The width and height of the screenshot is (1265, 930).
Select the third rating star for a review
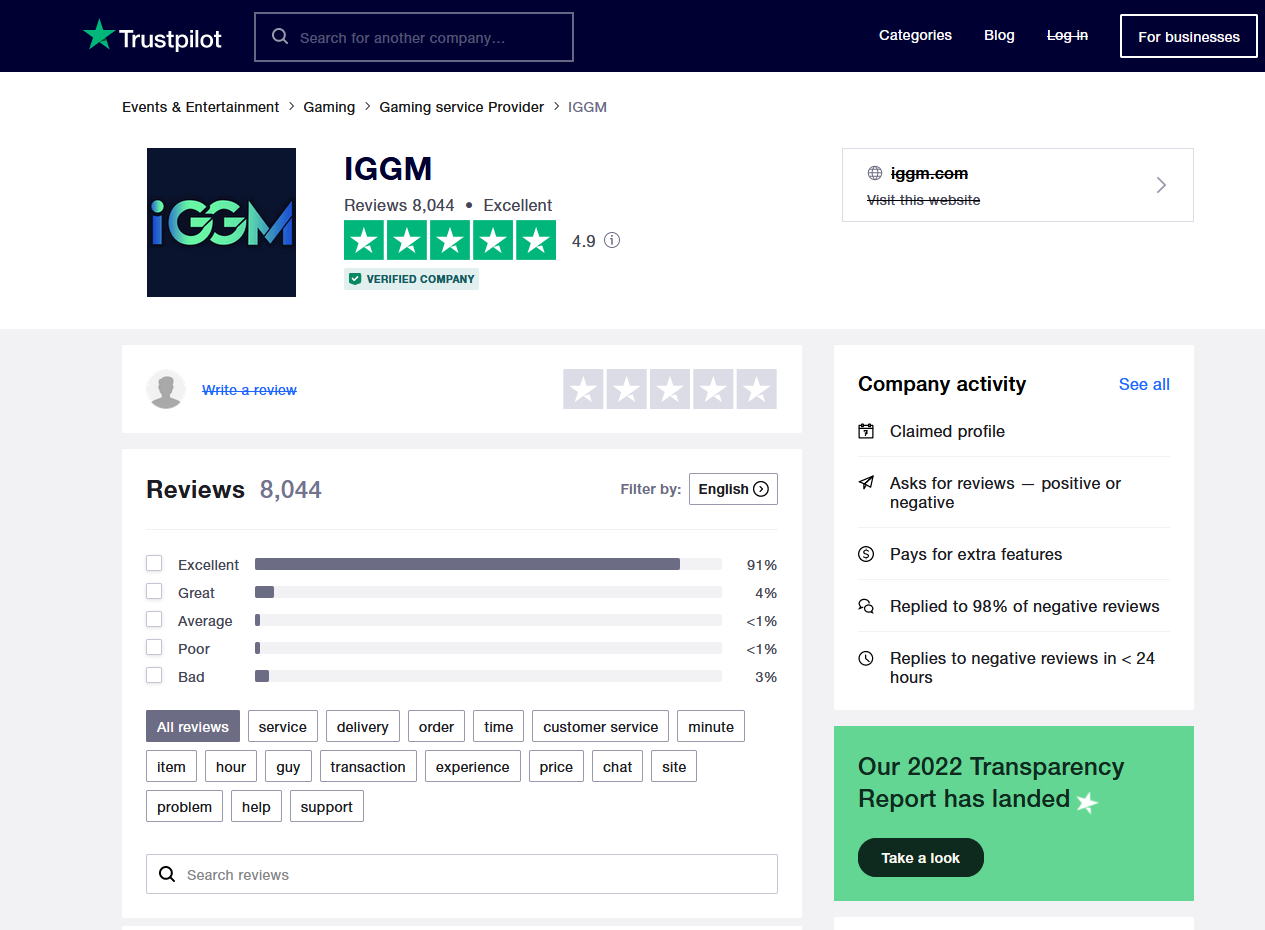(x=670, y=389)
